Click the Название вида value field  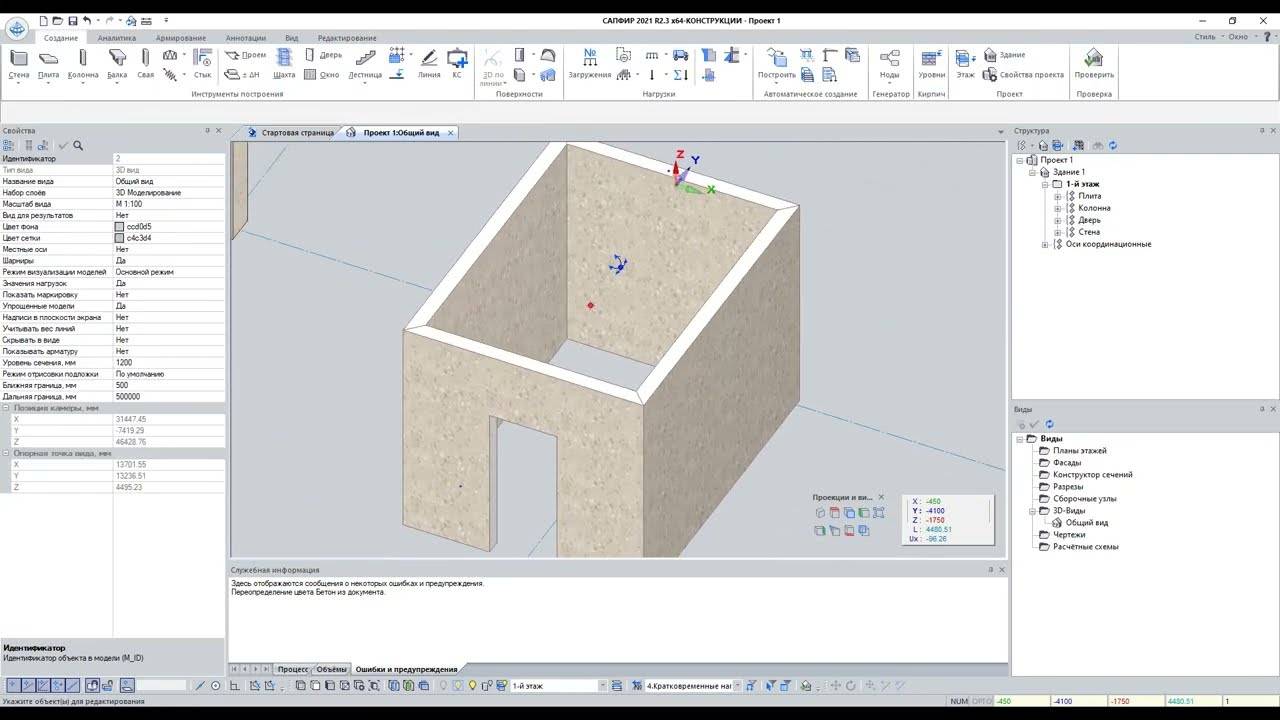(169, 182)
